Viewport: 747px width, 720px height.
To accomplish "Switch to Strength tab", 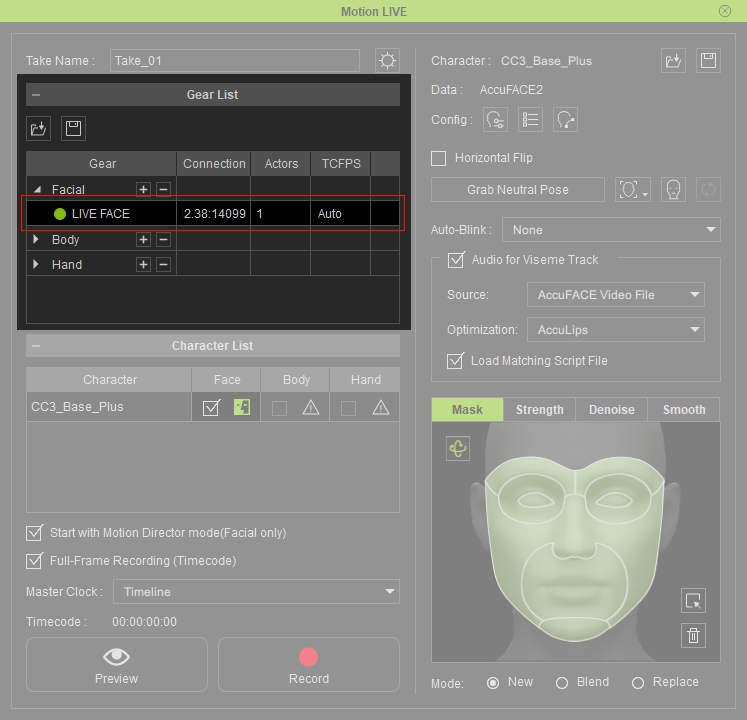I will click(x=539, y=410).
